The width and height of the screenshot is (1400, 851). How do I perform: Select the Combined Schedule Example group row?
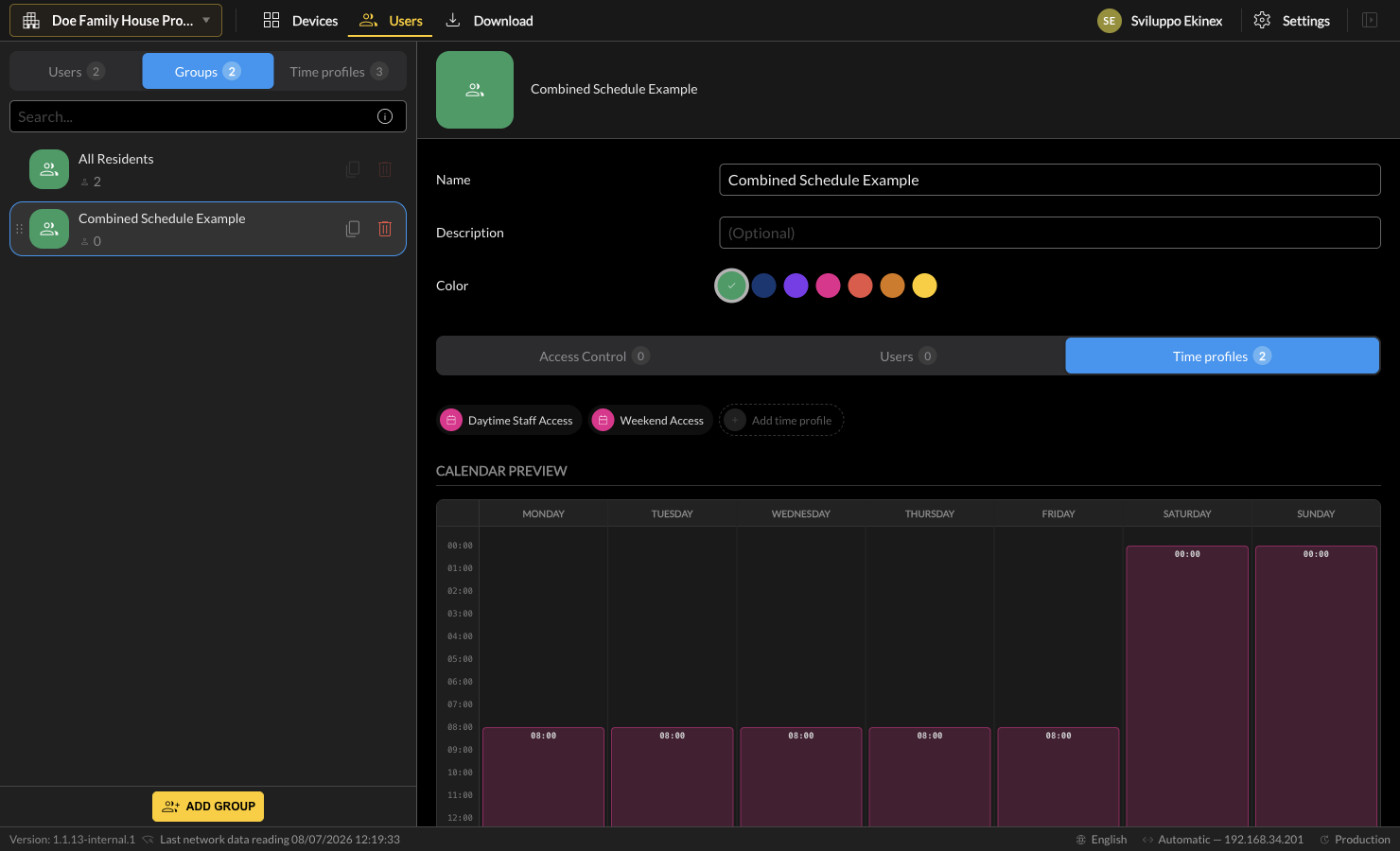pyautogui.click(x=208, y=229)
